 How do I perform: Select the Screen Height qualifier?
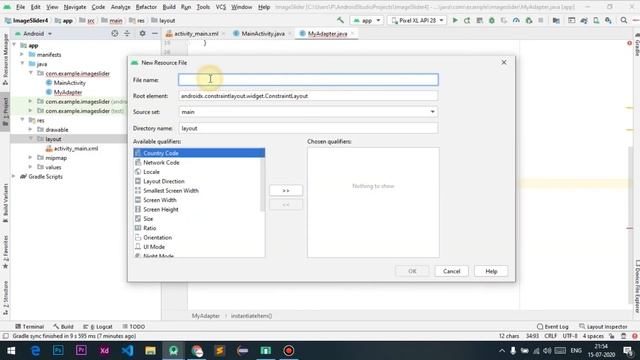[x=199, y=209]
